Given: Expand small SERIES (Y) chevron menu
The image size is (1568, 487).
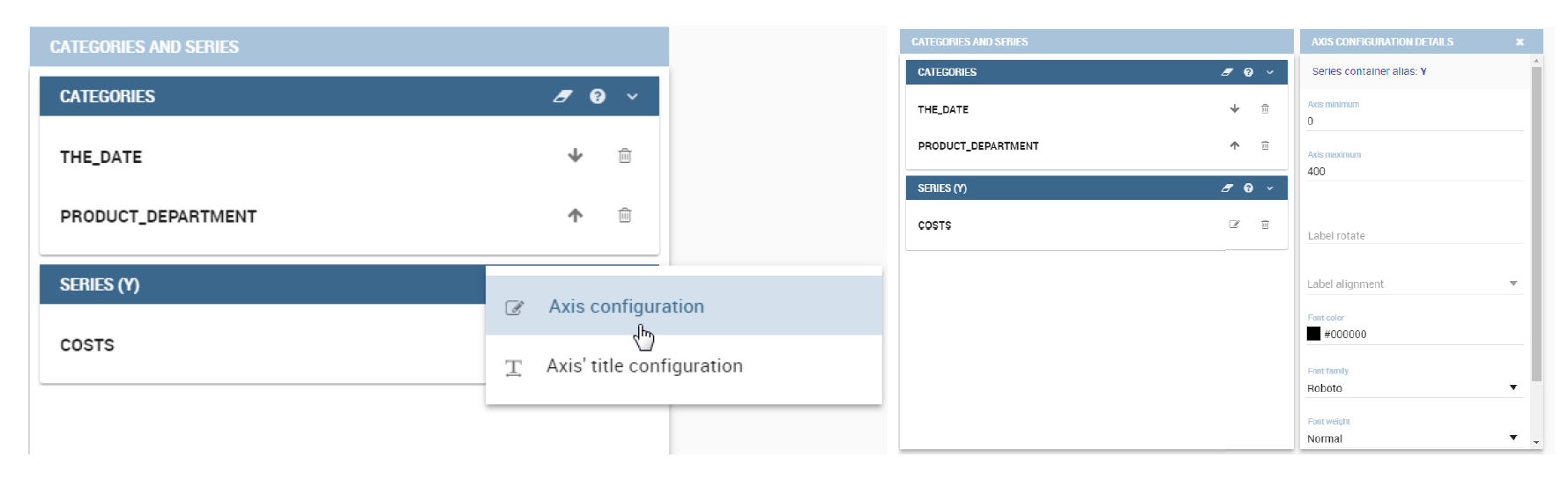Looking at the screenshot, I should [1270, 188].
